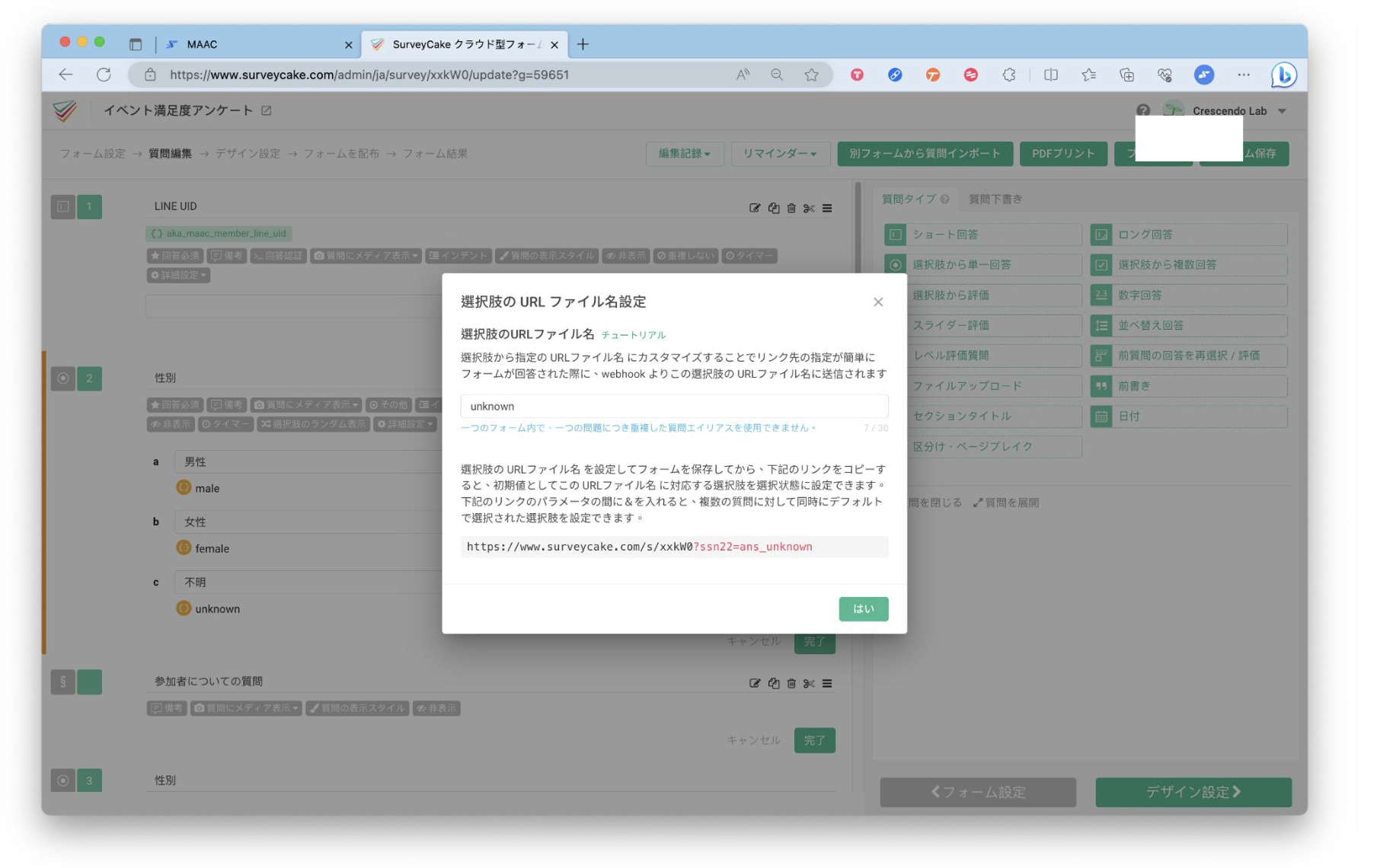Toggle 重複しない on the LINE UID question
Screen dimensions: 1377x868
point(685,256)
